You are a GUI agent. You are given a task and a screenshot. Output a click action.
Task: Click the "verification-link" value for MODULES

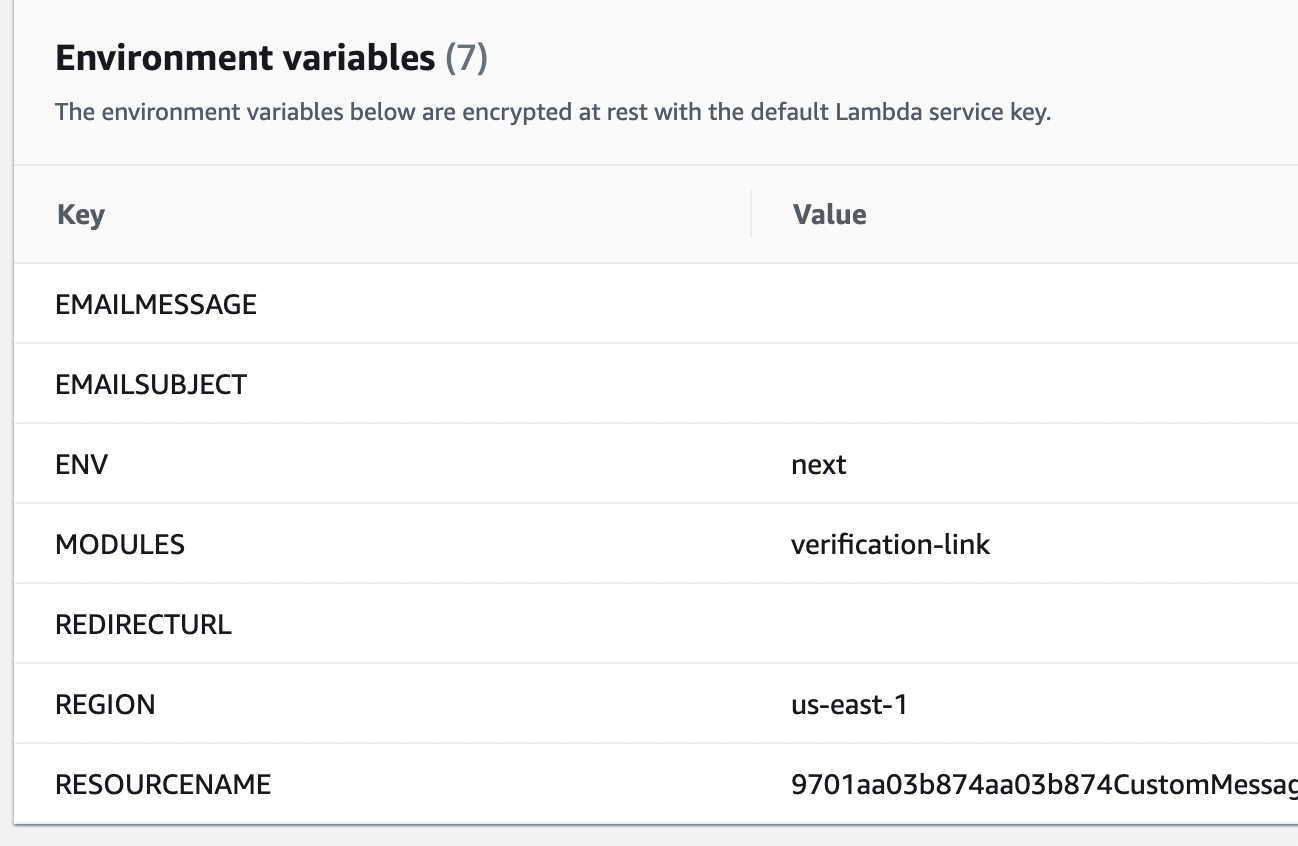(x=890, y=544)
